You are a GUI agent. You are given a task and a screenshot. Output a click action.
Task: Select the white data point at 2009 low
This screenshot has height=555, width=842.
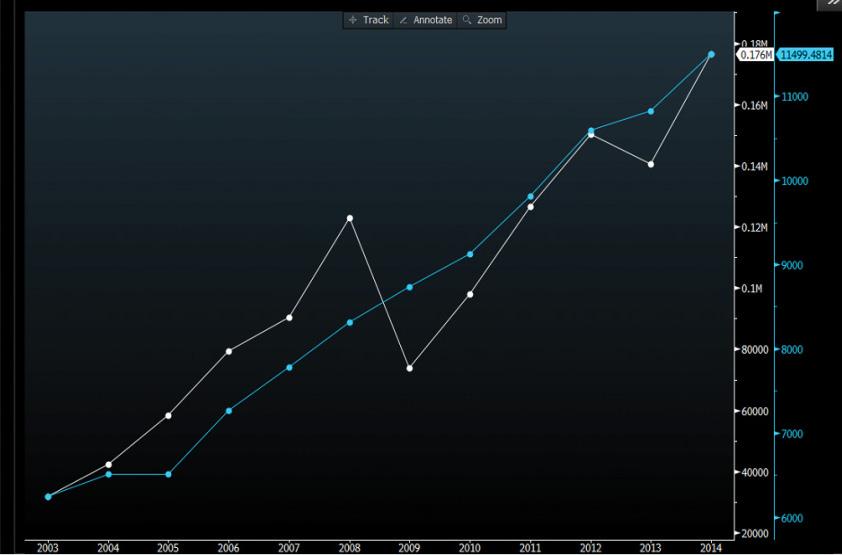point(409,368)
